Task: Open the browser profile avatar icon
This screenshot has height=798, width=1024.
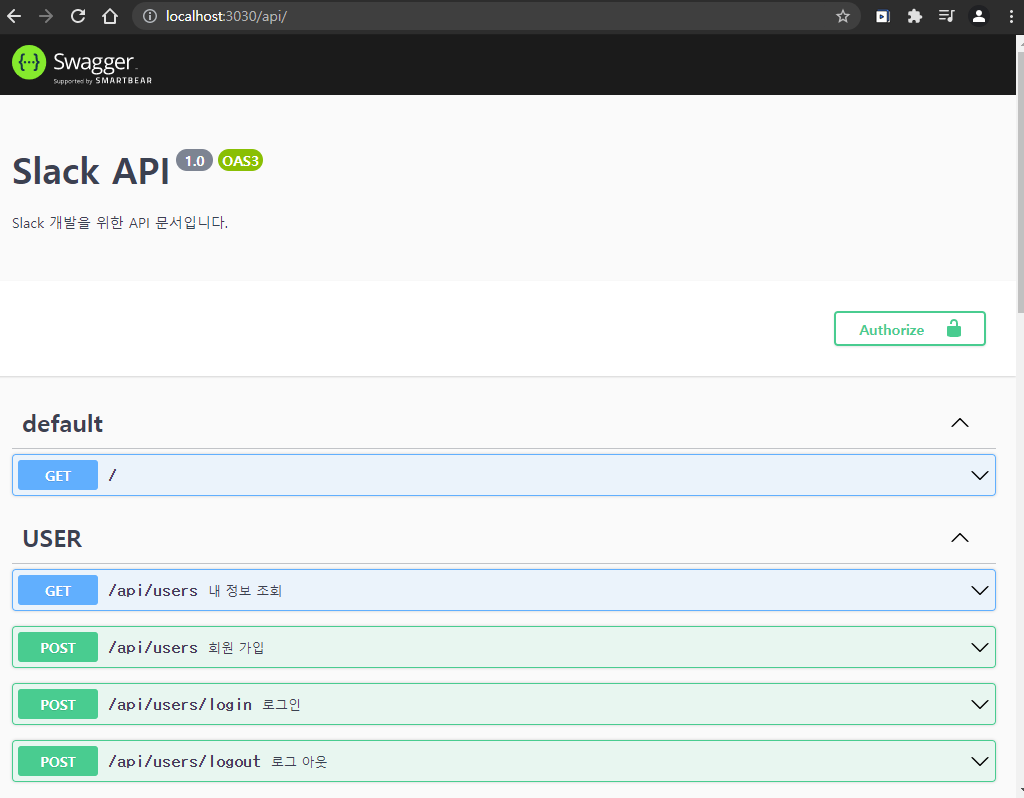Action: (x=978, y=16)
